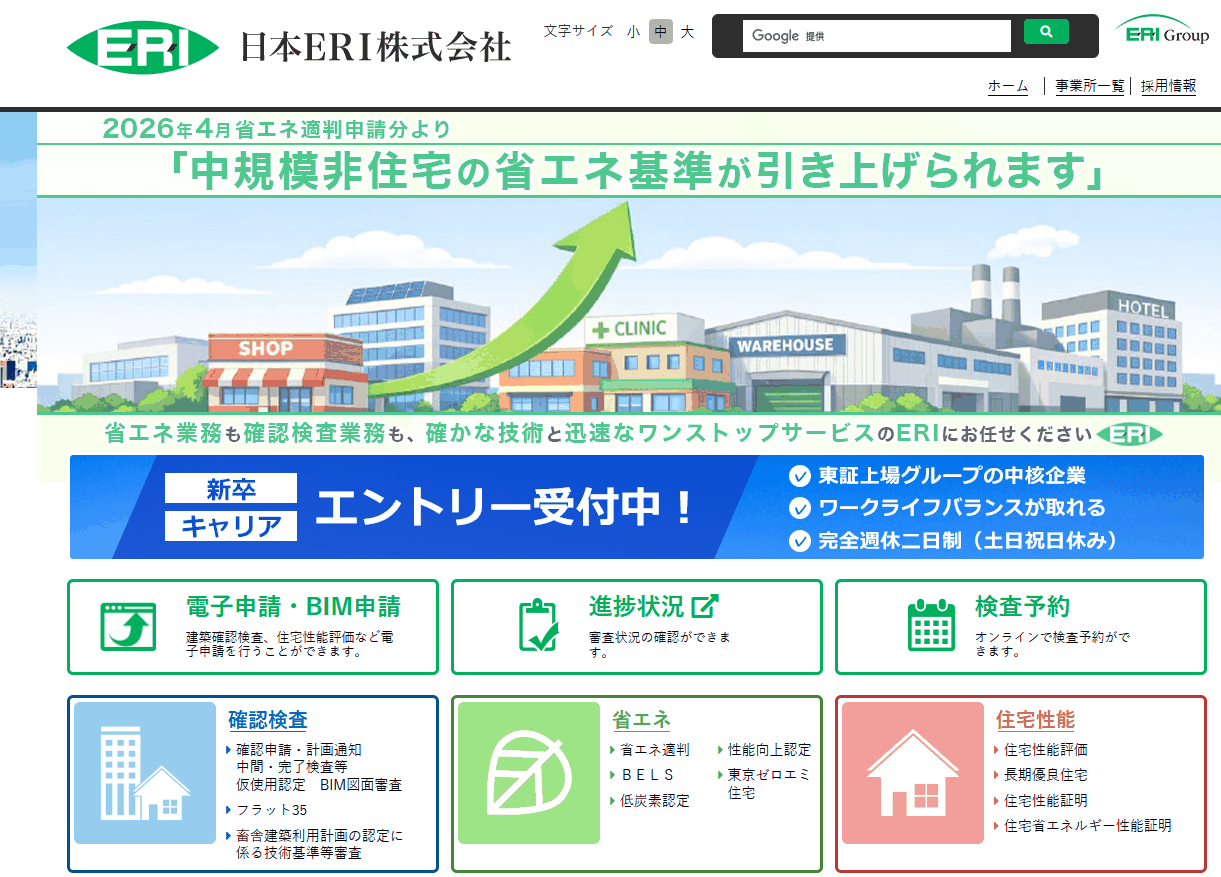Open 確認申請・計画通知 link
The image size is (1221, 877).
point(299,749)
